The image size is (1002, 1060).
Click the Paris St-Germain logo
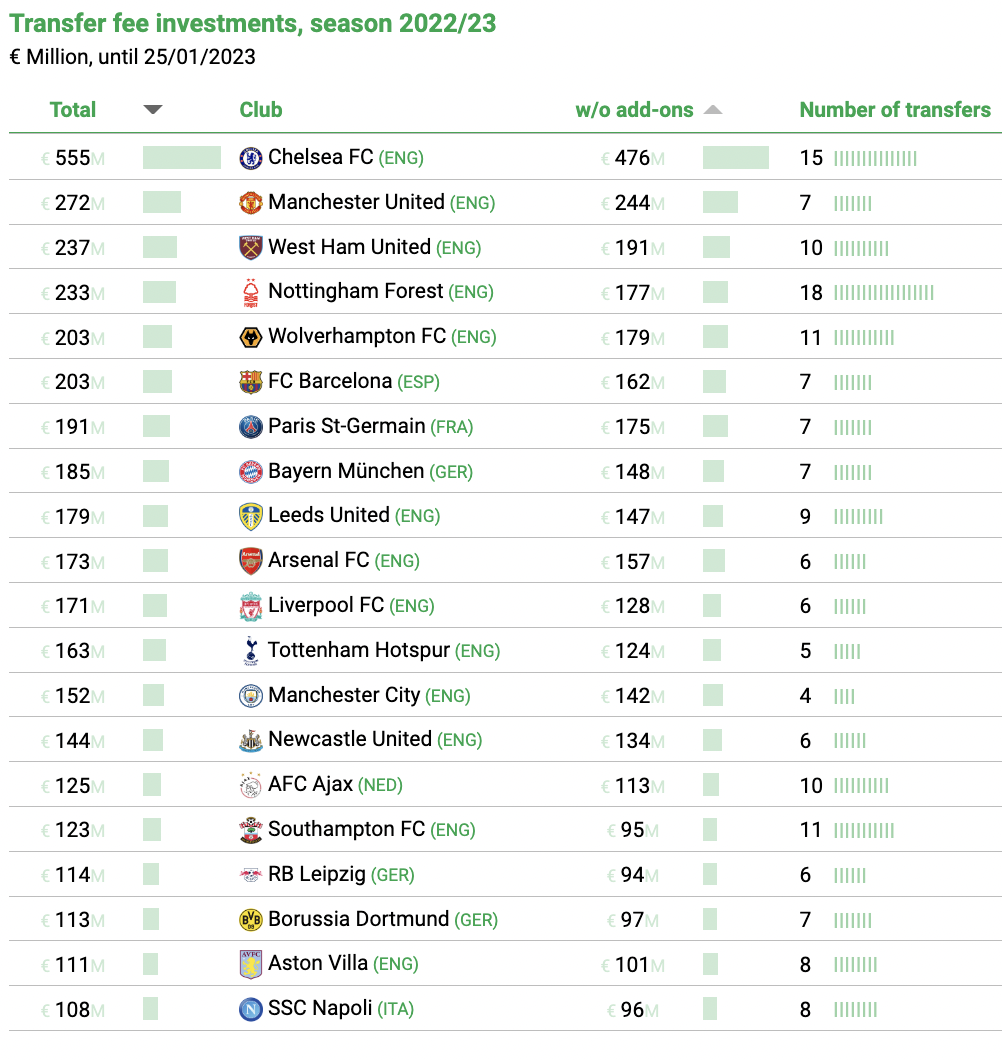click(251, 427)
